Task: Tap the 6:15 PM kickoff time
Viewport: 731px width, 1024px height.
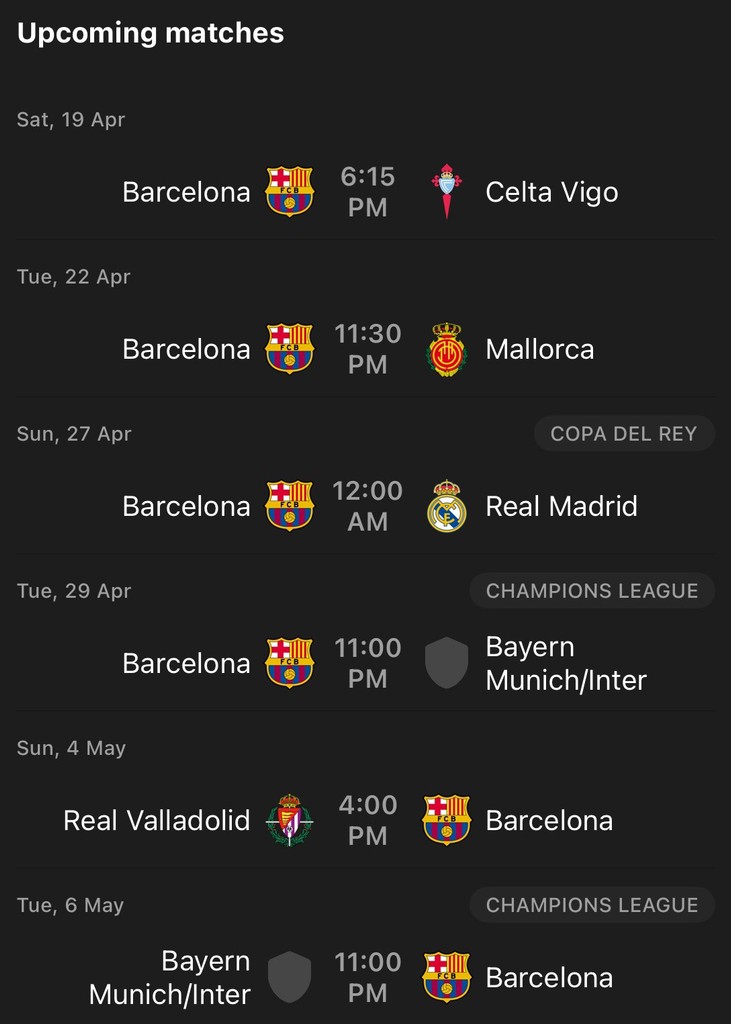Action: 368,192
